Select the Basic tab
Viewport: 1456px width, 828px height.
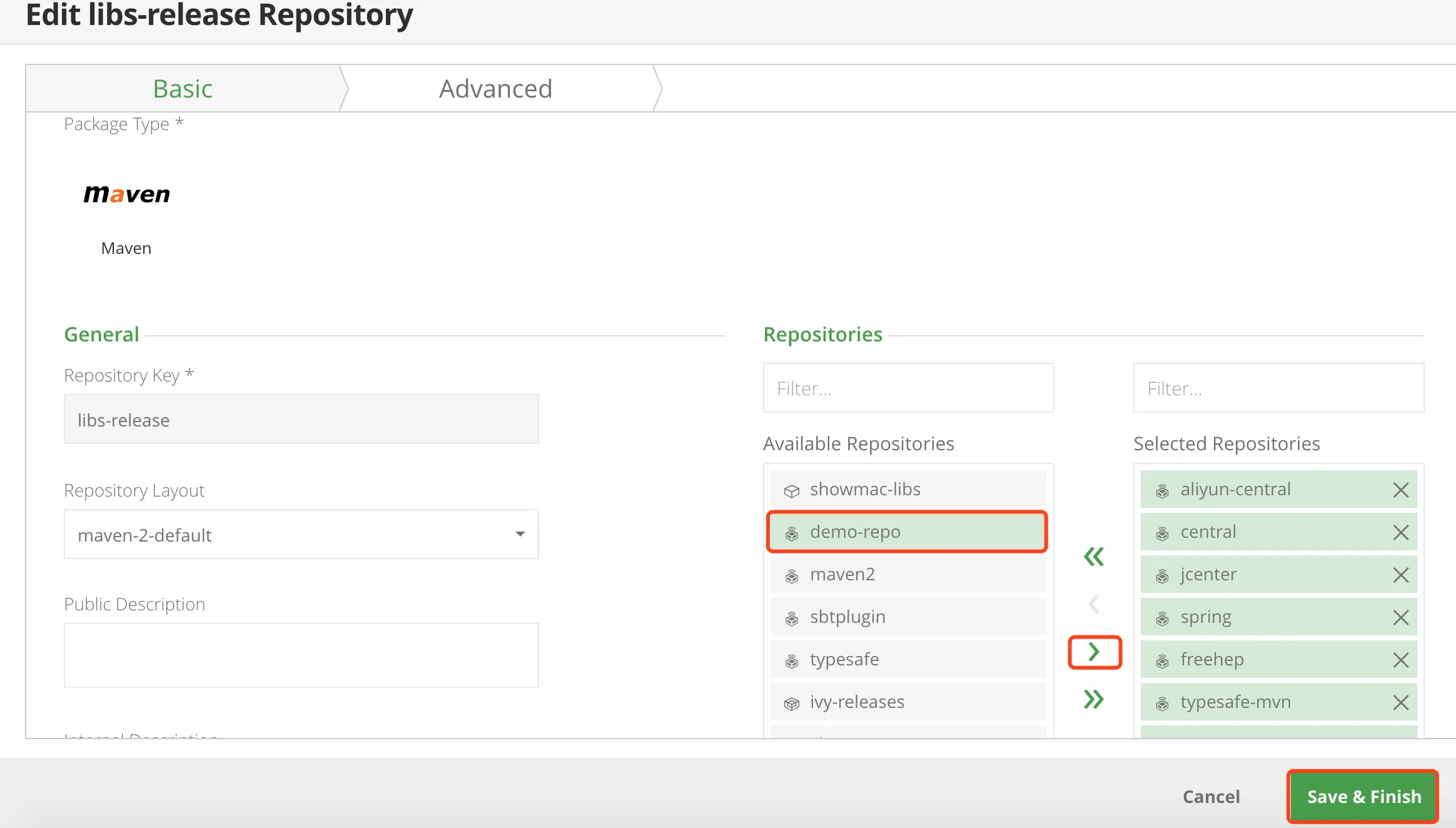(x=183, y=89)
